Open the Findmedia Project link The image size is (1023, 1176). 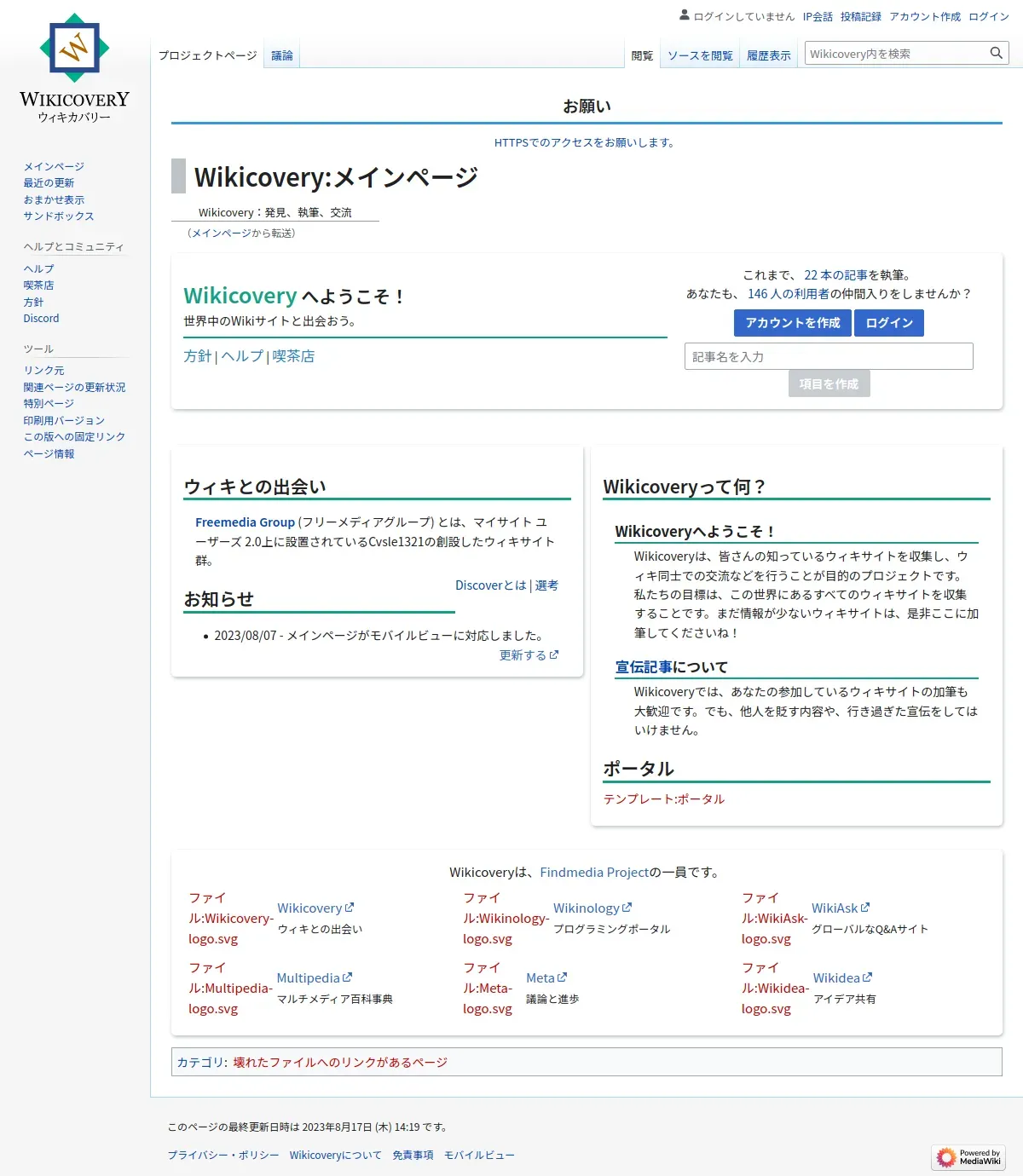[x=594, y=873]
